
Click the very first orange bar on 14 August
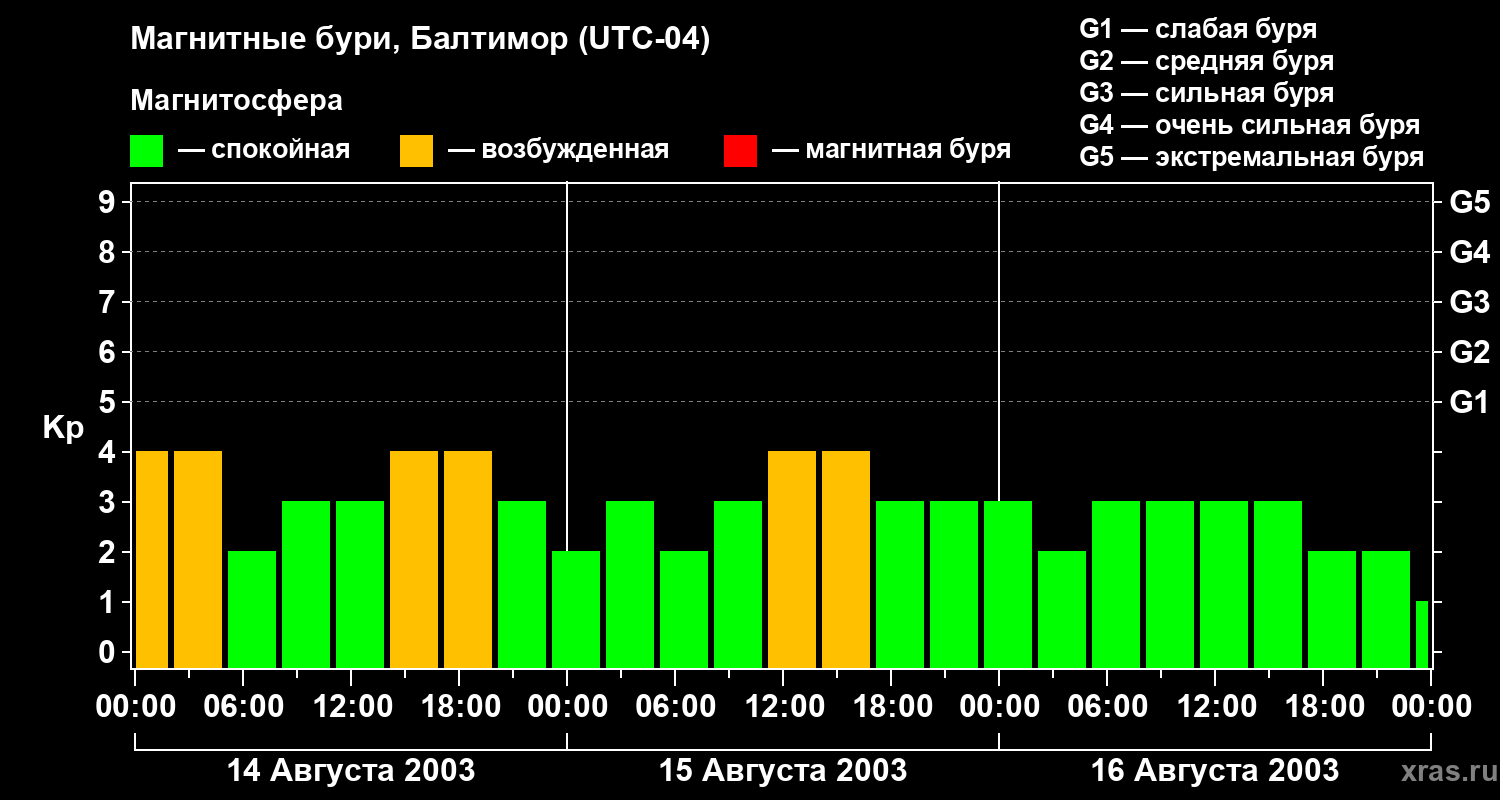pyautogui.click(x=152, y=559)
